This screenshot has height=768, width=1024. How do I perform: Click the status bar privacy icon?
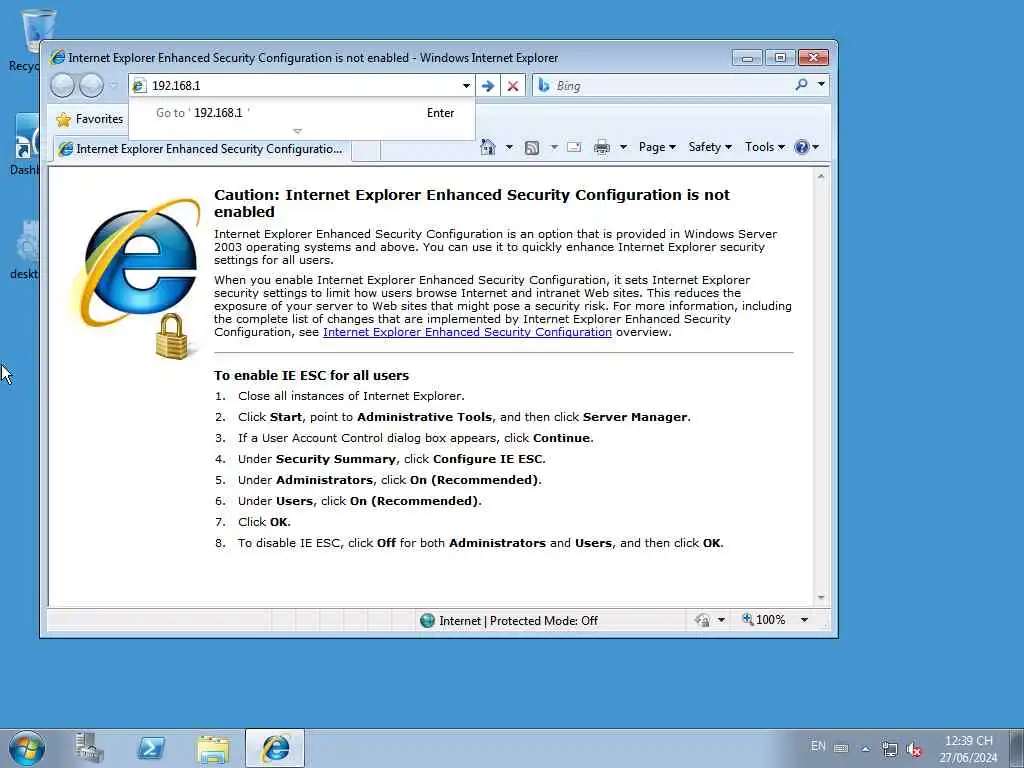[x=703, y=620]
